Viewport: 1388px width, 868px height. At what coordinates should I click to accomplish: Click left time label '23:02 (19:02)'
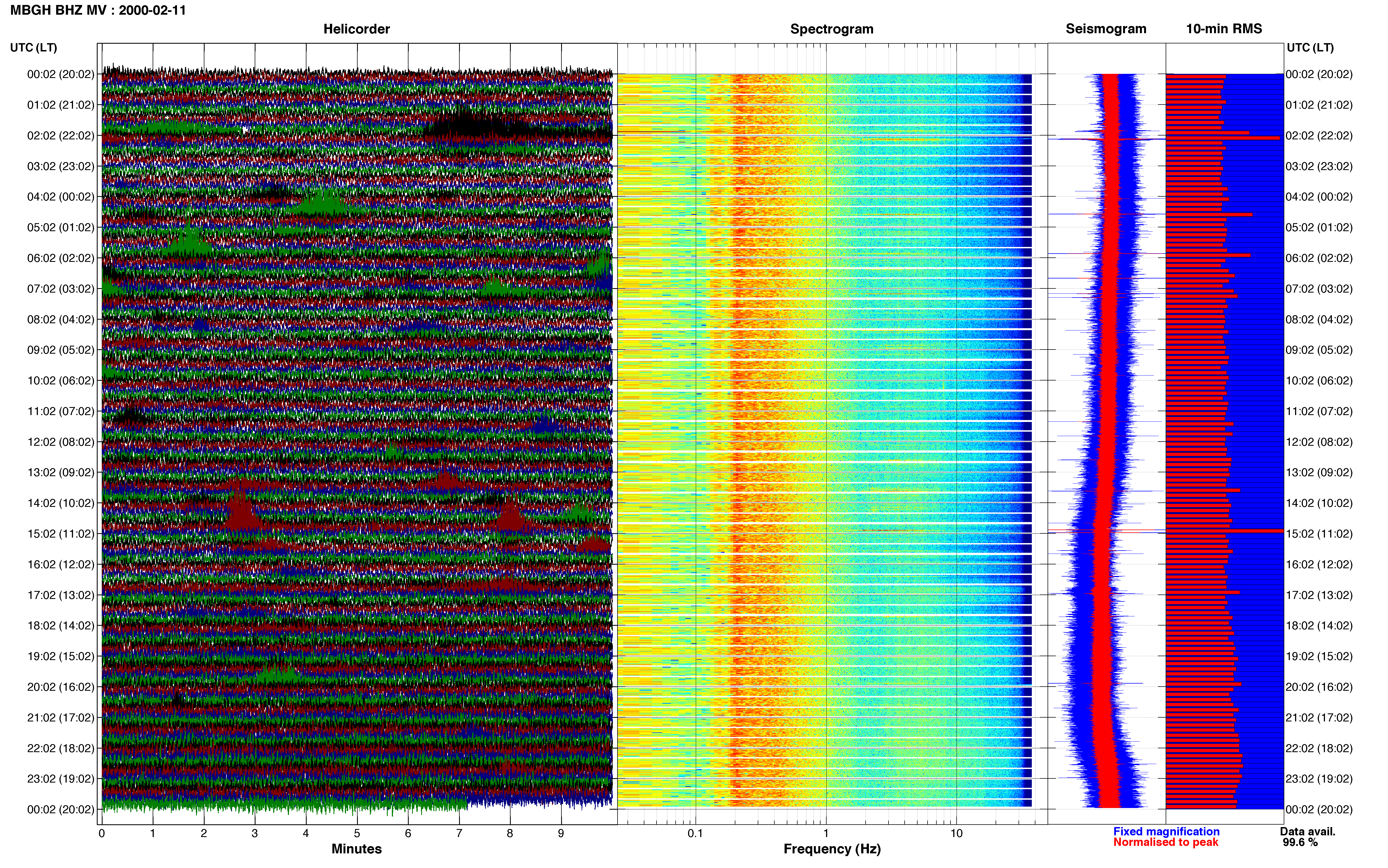pos(61,779)
